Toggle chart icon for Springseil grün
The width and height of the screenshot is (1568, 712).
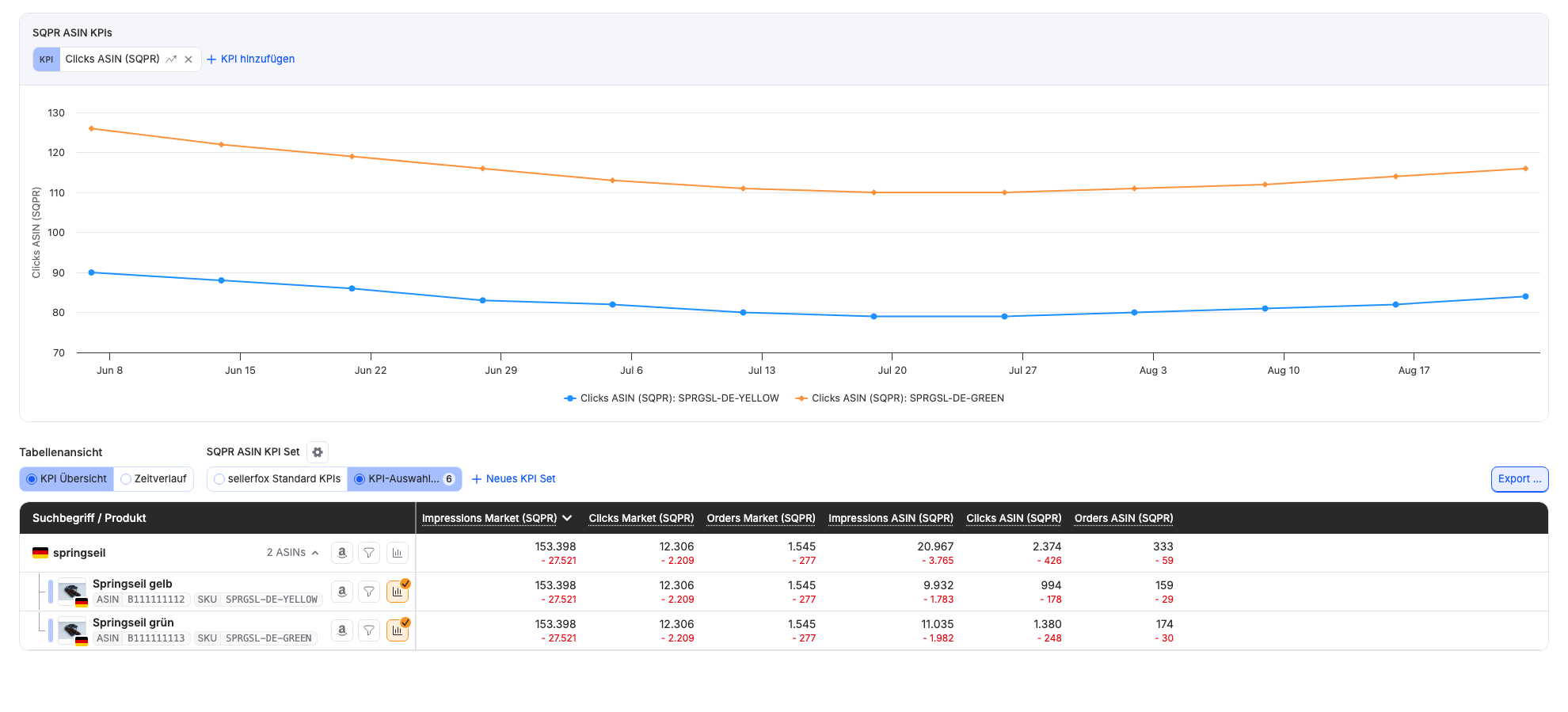pos(397,630)
